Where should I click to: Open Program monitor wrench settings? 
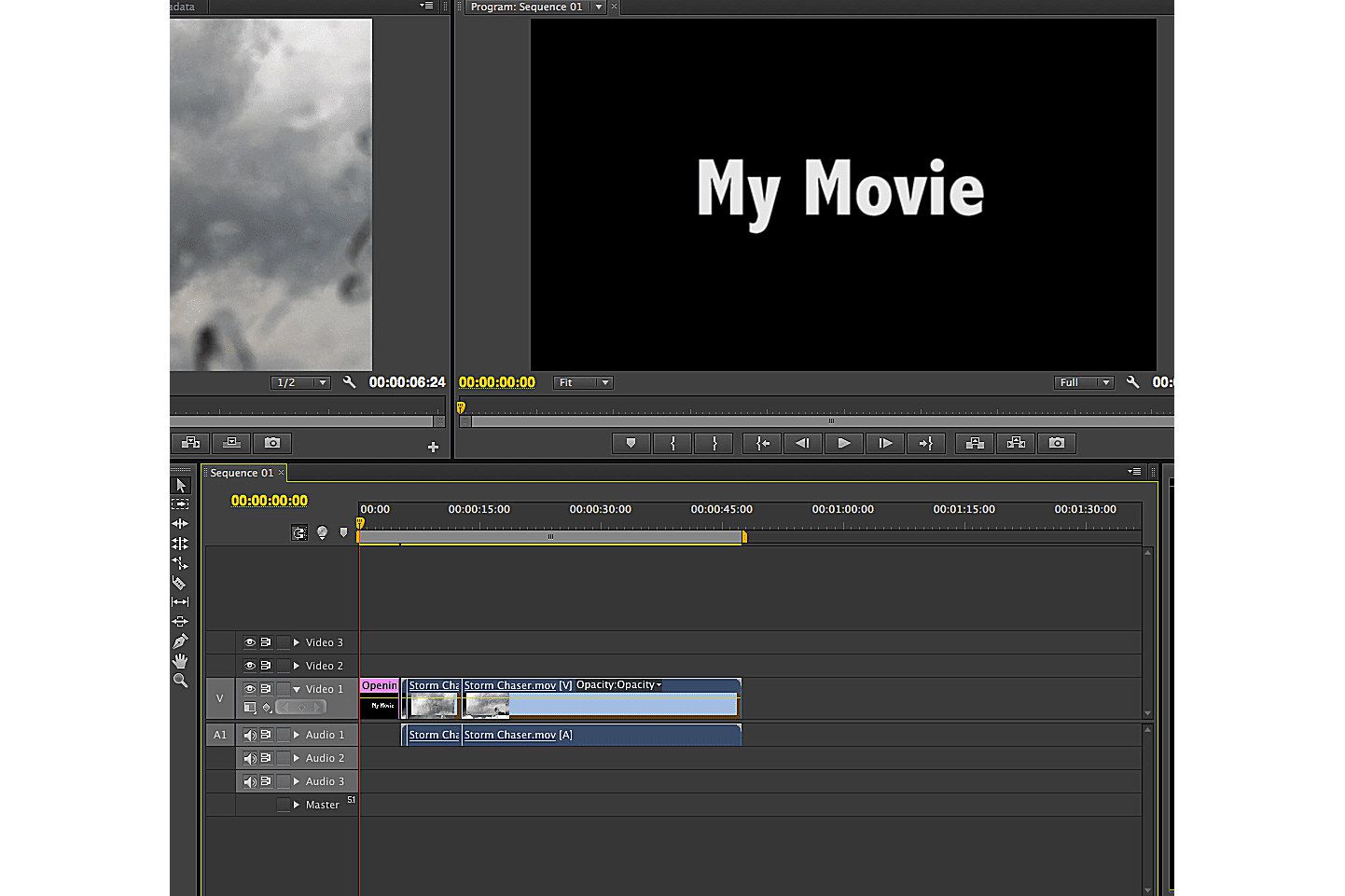1132,382
